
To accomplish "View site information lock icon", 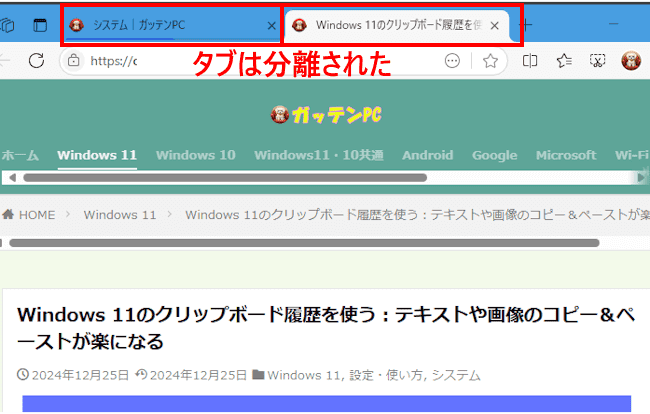I will (73, 61).
